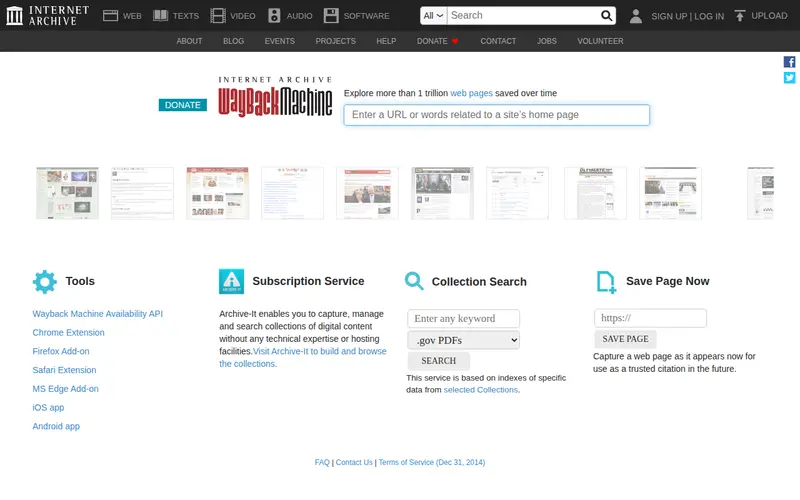This screenshot has height=500, width=800.
Task: Focus the Enter any keyword field
Action: tap(463, 319)
